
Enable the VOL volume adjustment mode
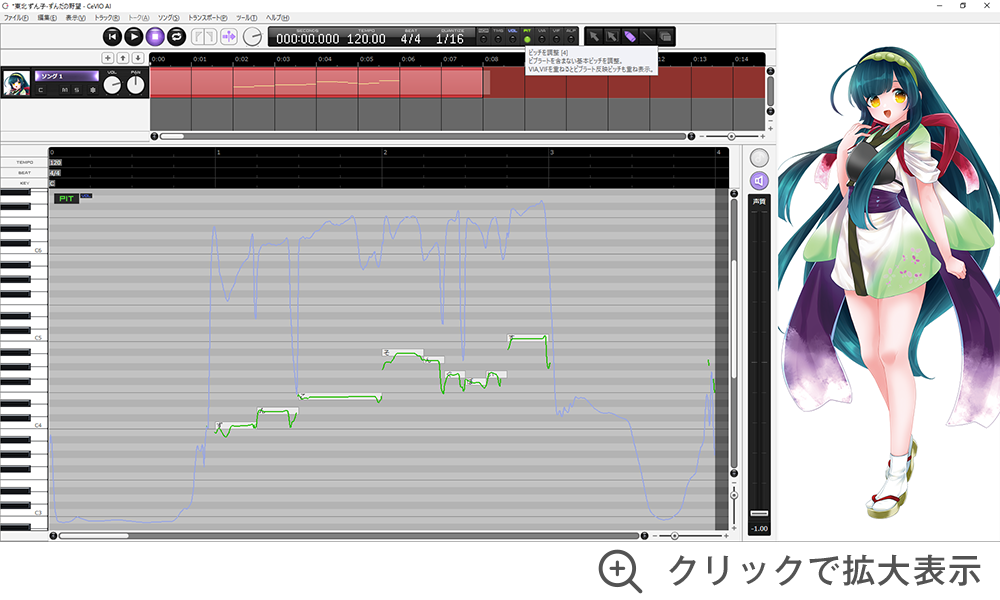513,36
